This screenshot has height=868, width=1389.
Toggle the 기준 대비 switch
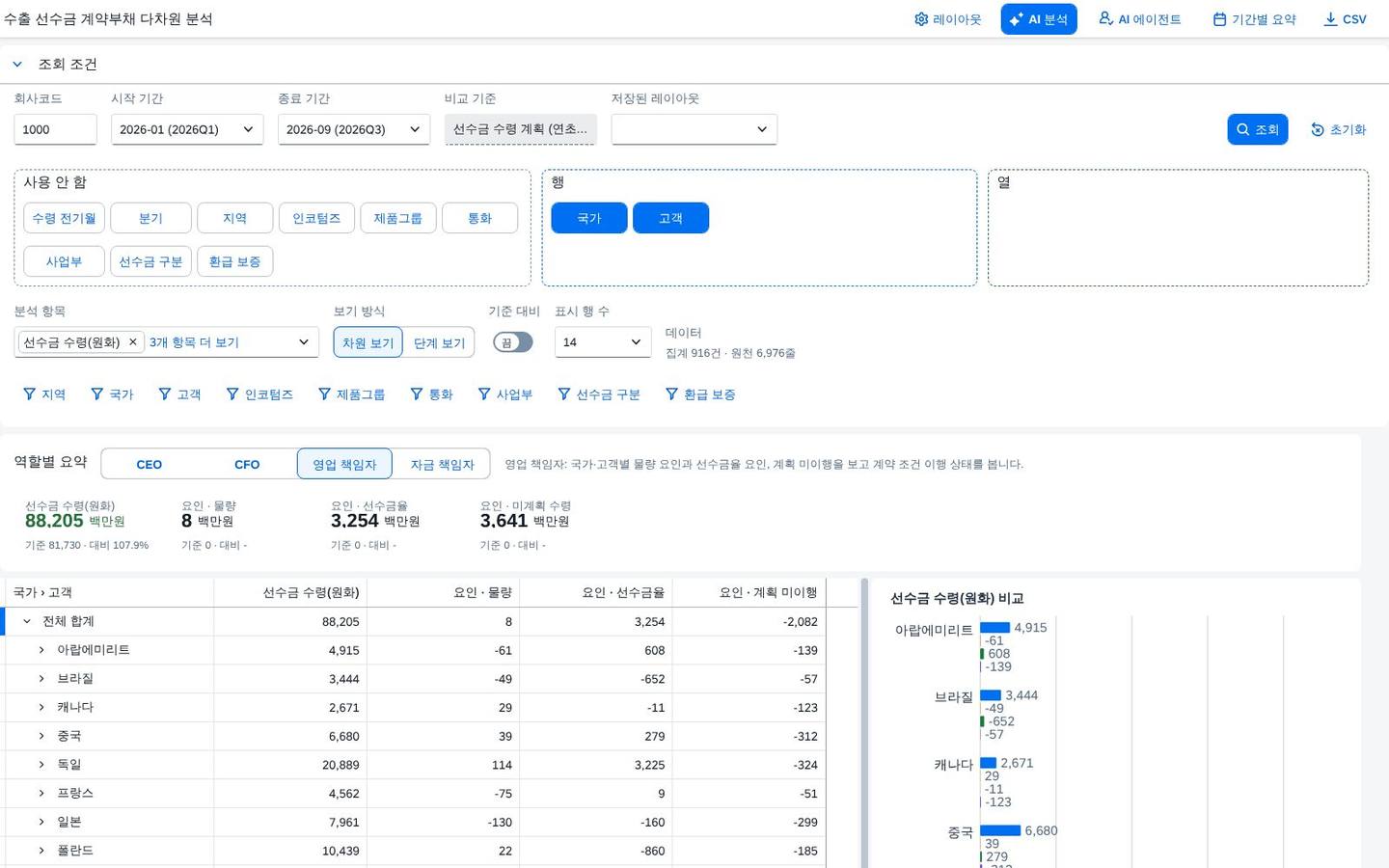[x=512, y=342]
